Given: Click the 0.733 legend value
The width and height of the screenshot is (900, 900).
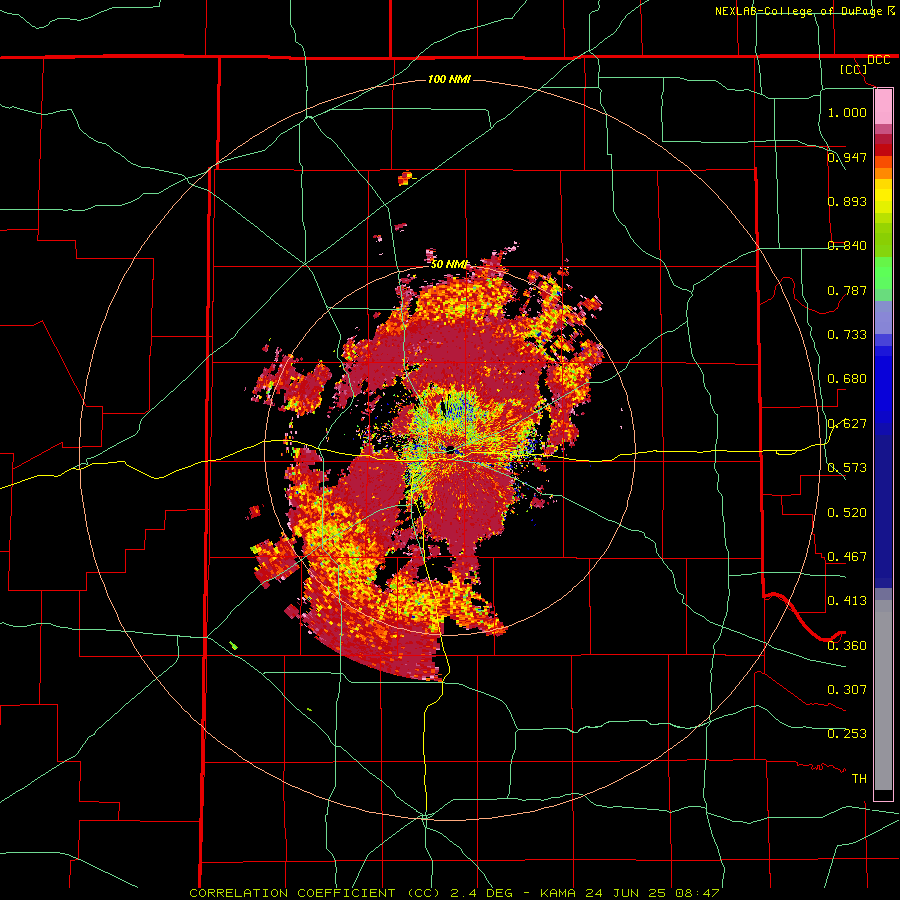Looking at the screenshot, I should pyautogui.click(x=847, y=335).
